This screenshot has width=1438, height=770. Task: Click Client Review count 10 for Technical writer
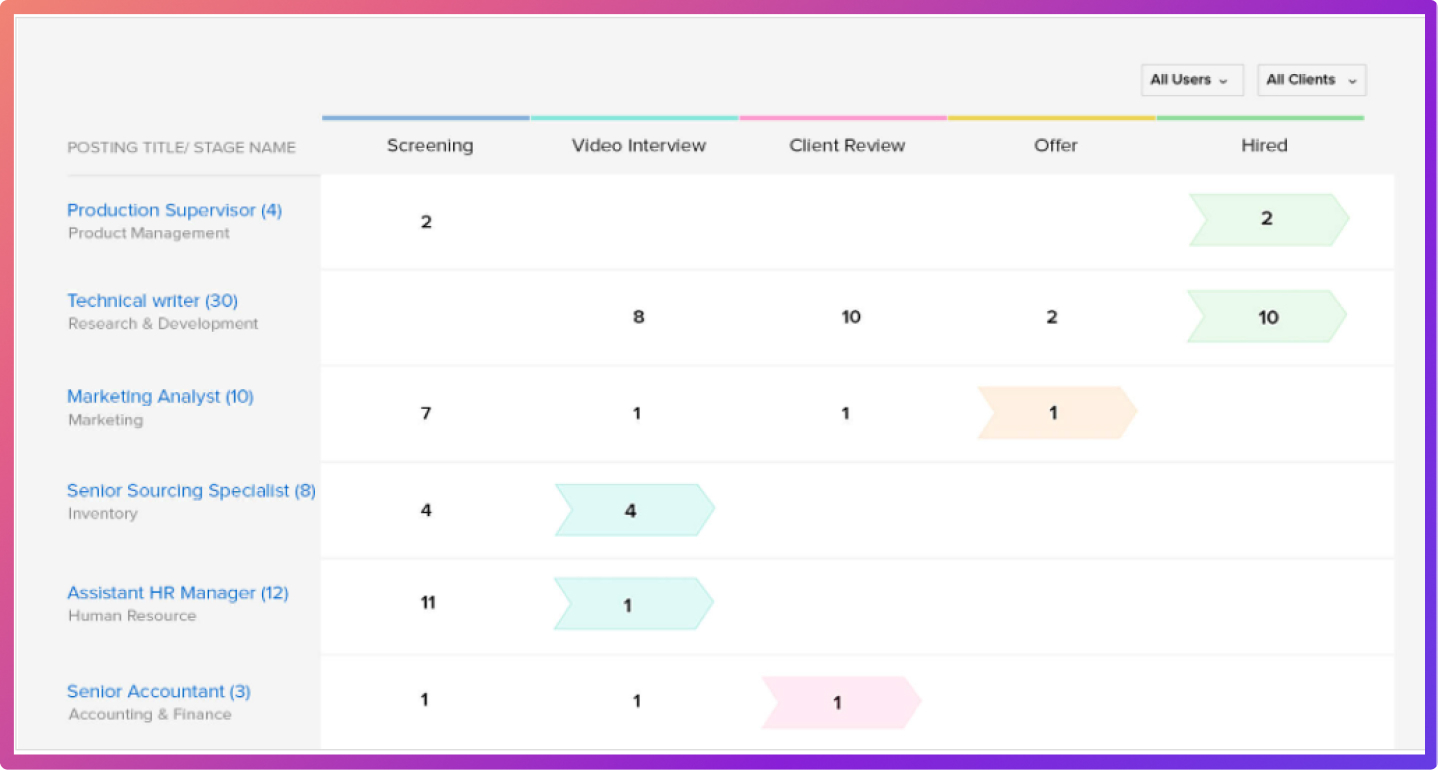click(851, 317)
